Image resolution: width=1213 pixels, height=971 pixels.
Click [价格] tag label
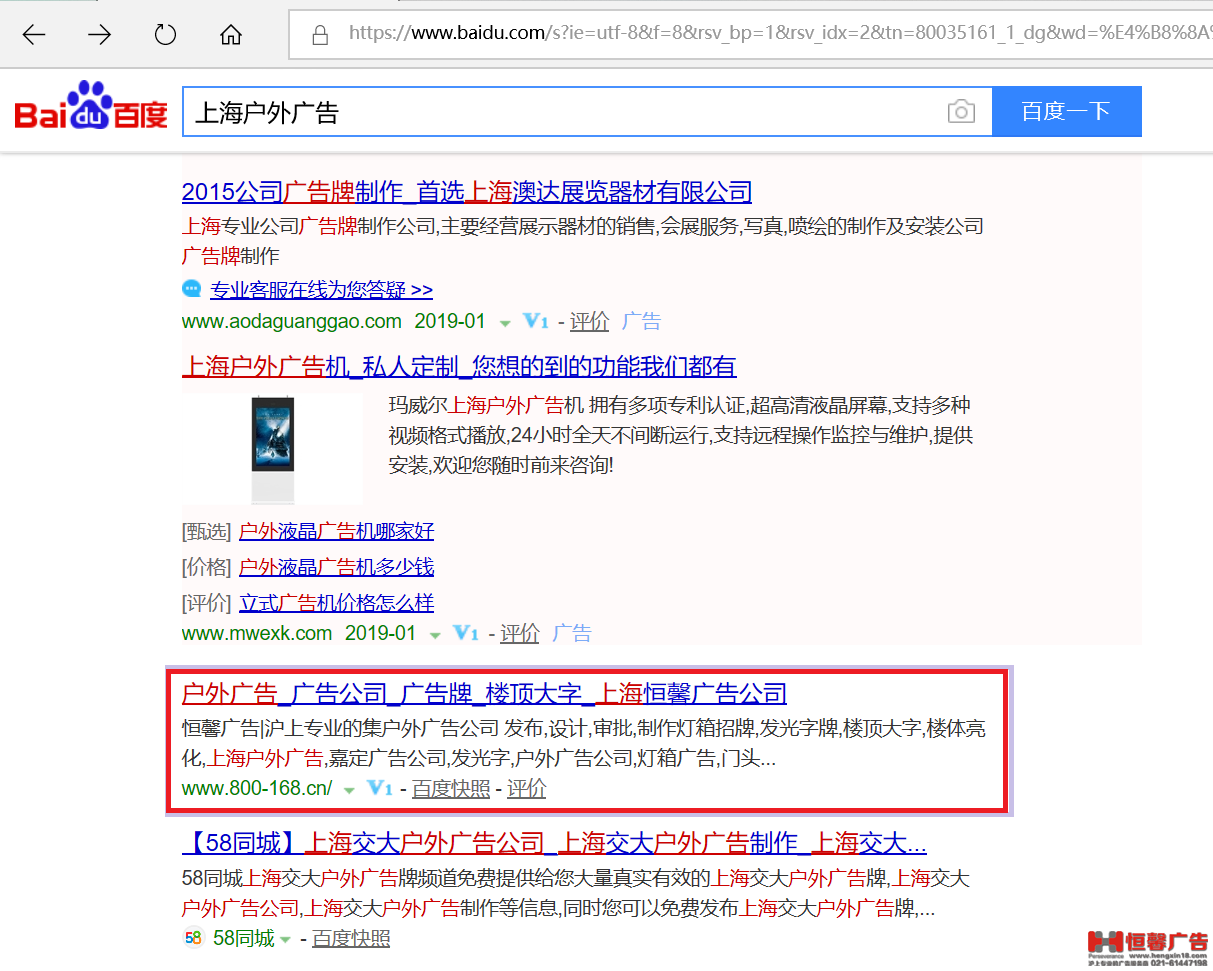click(x=207, y=567)
